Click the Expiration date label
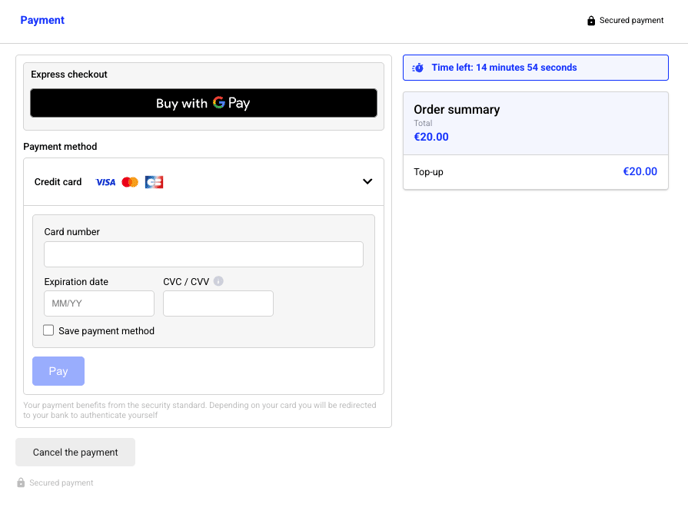 [76, 282]
